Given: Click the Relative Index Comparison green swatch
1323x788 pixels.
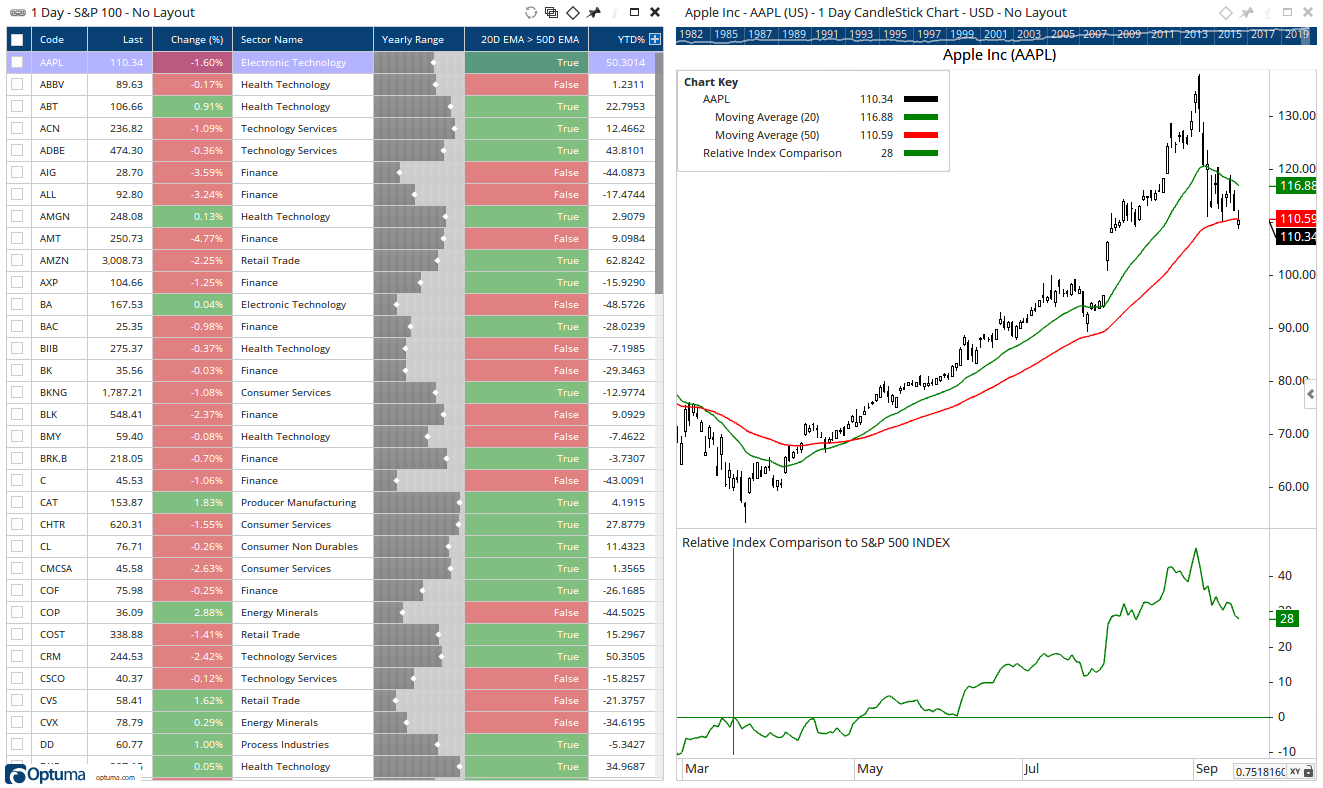Looking at the screenshot, I should [x=920, y=153].
